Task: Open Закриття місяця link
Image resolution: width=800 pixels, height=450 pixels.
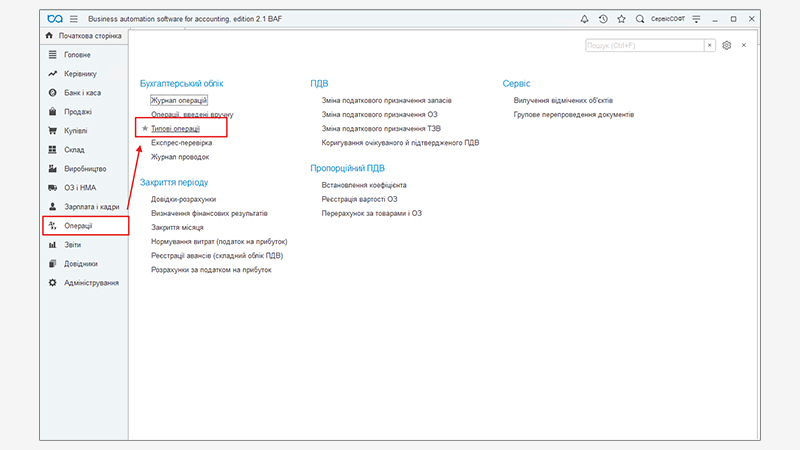Action: point(177,228)
